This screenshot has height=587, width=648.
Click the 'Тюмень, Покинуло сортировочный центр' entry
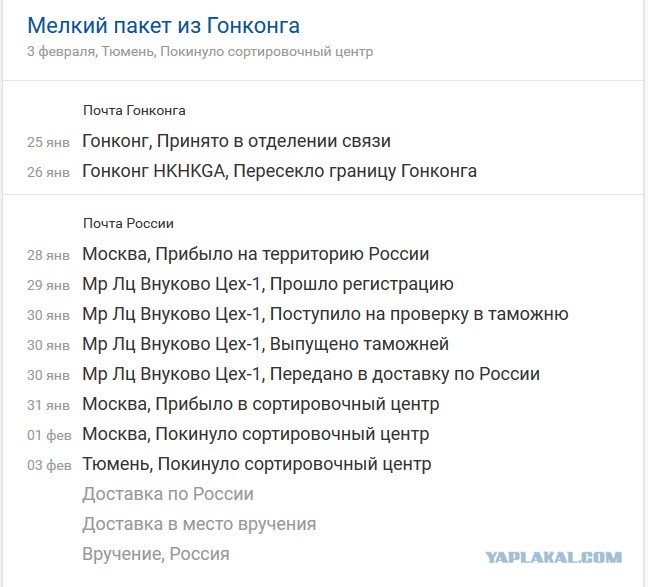point(256,464)
